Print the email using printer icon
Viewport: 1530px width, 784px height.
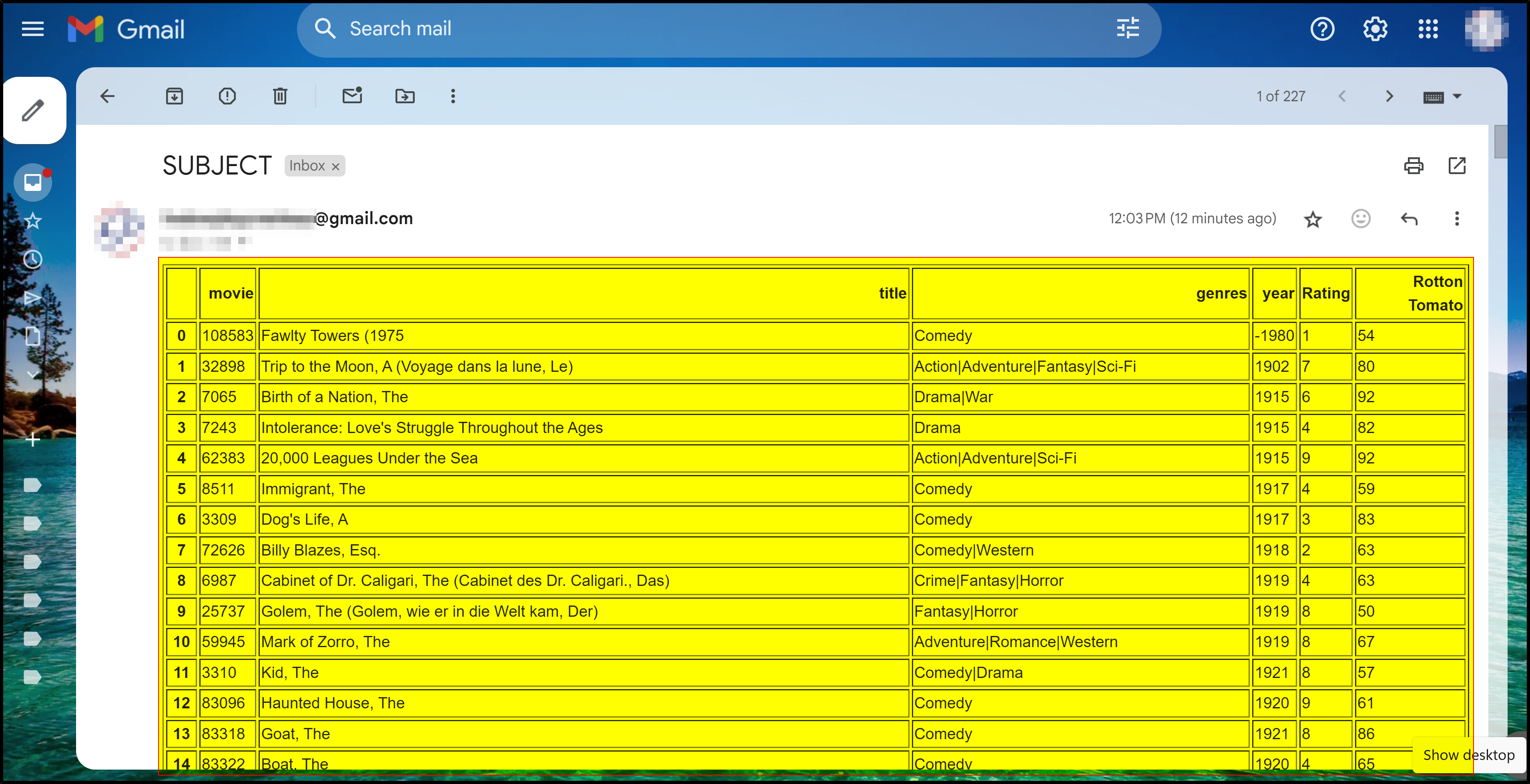click(1413, 166)
